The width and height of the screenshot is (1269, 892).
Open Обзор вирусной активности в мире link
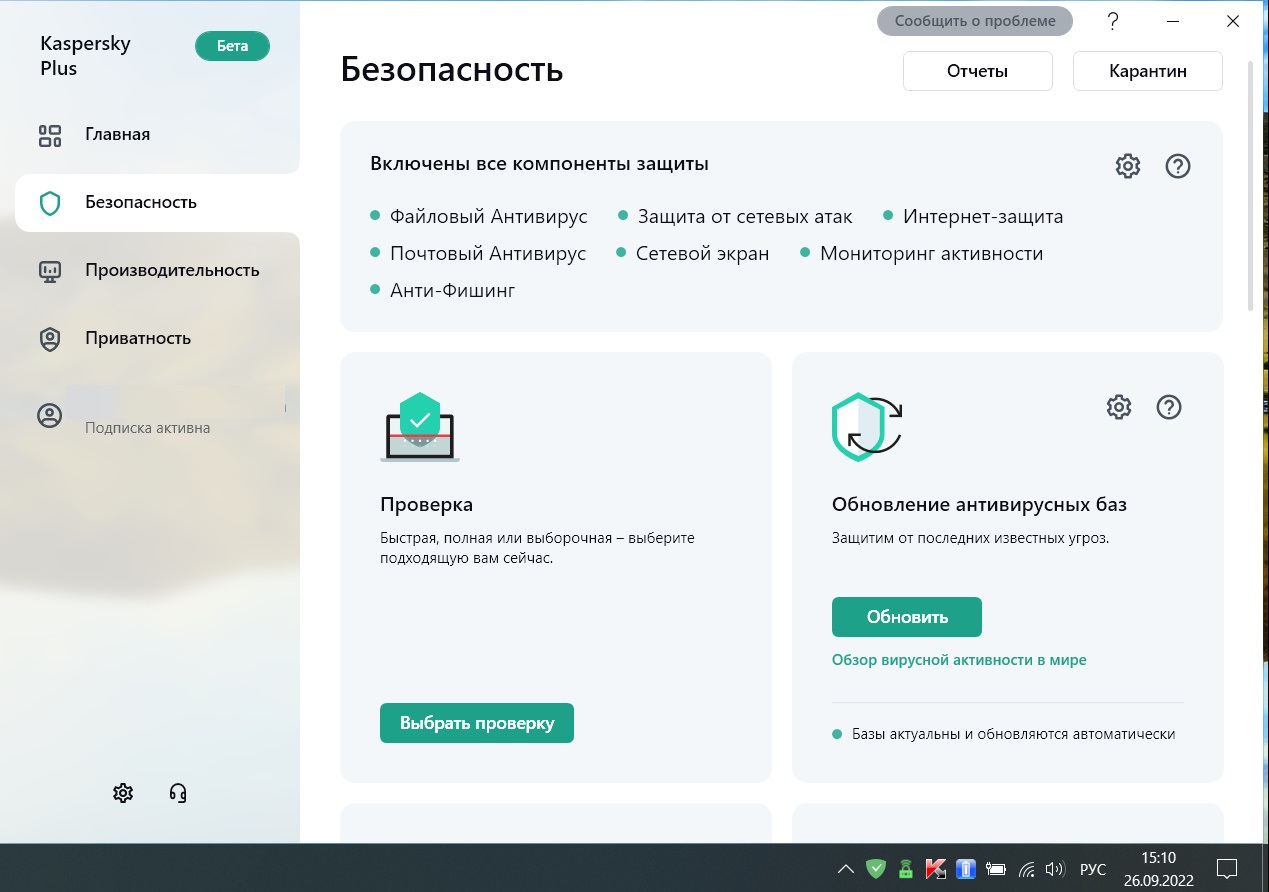[x=959, y=660]
